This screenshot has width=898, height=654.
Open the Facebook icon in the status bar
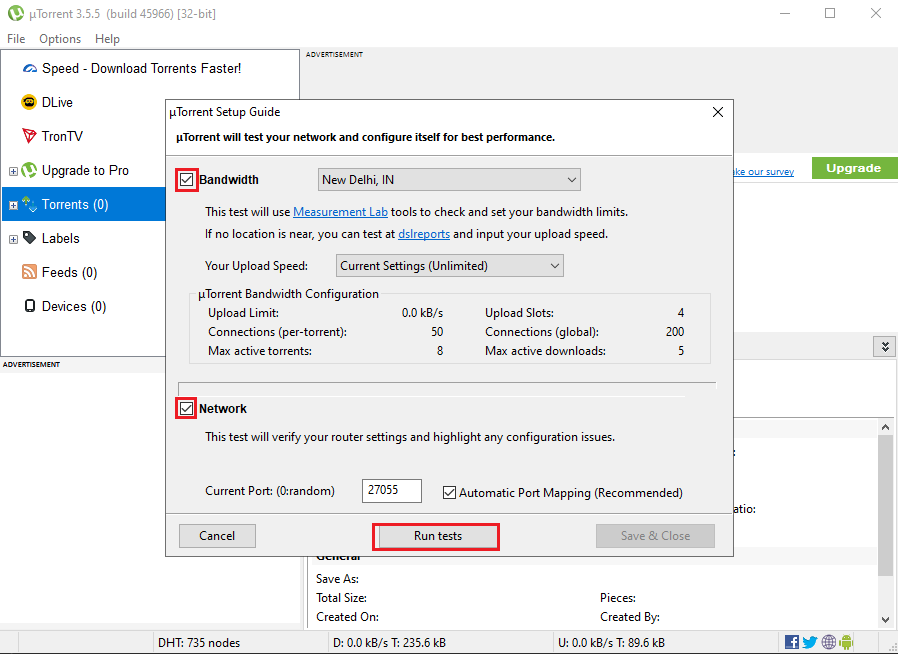[791, 641]
